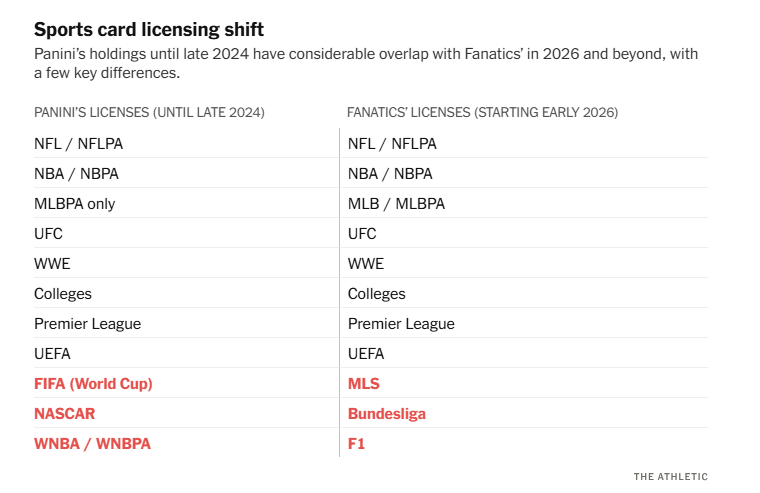Viewport: 760px width, 493px height.
Task: Click the red "FIFA (World Cup)" entry
Action: tap(93, 383)
